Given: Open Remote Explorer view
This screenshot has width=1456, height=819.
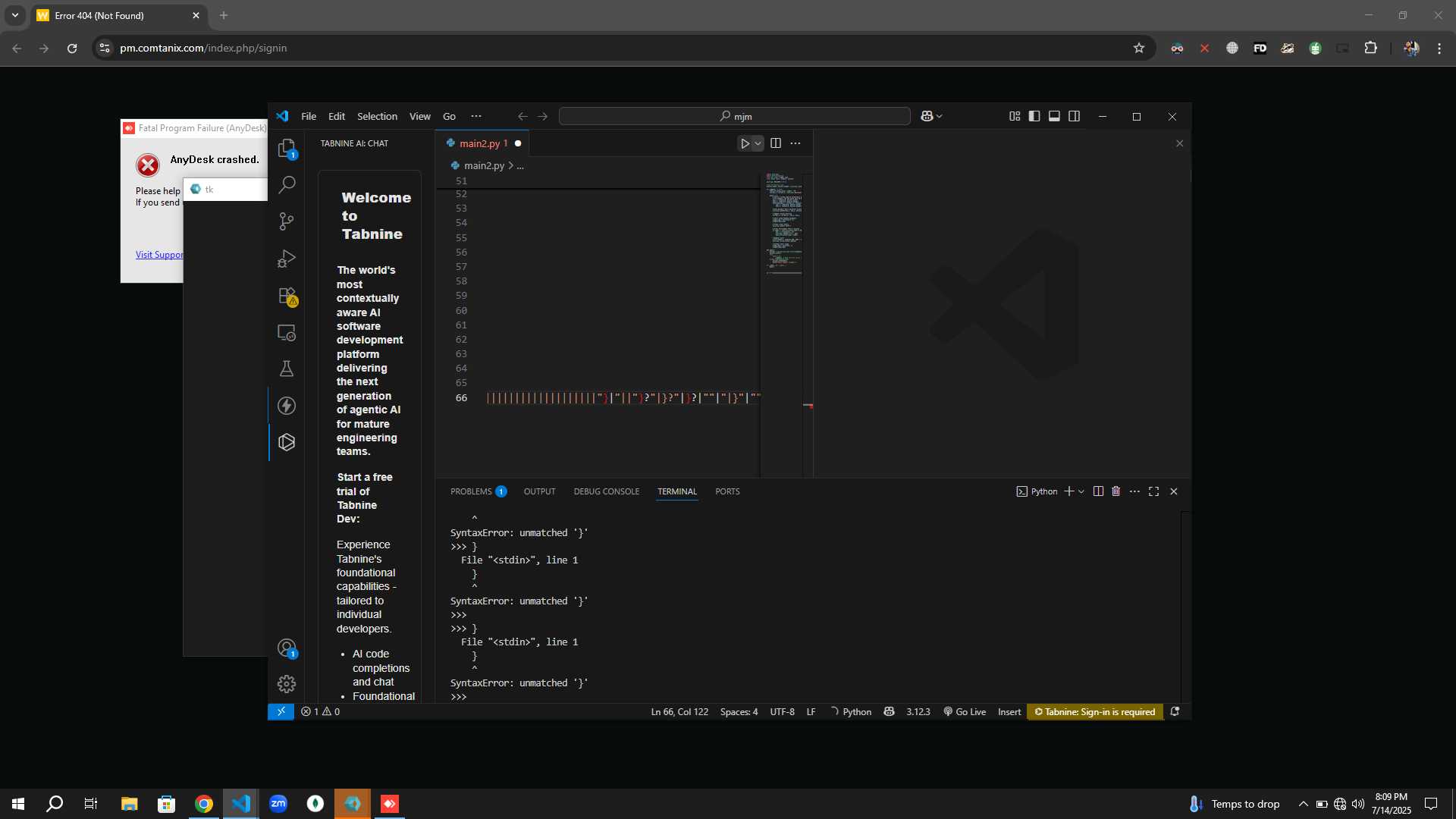Looking at the screenshot, I should pos(287,332).
